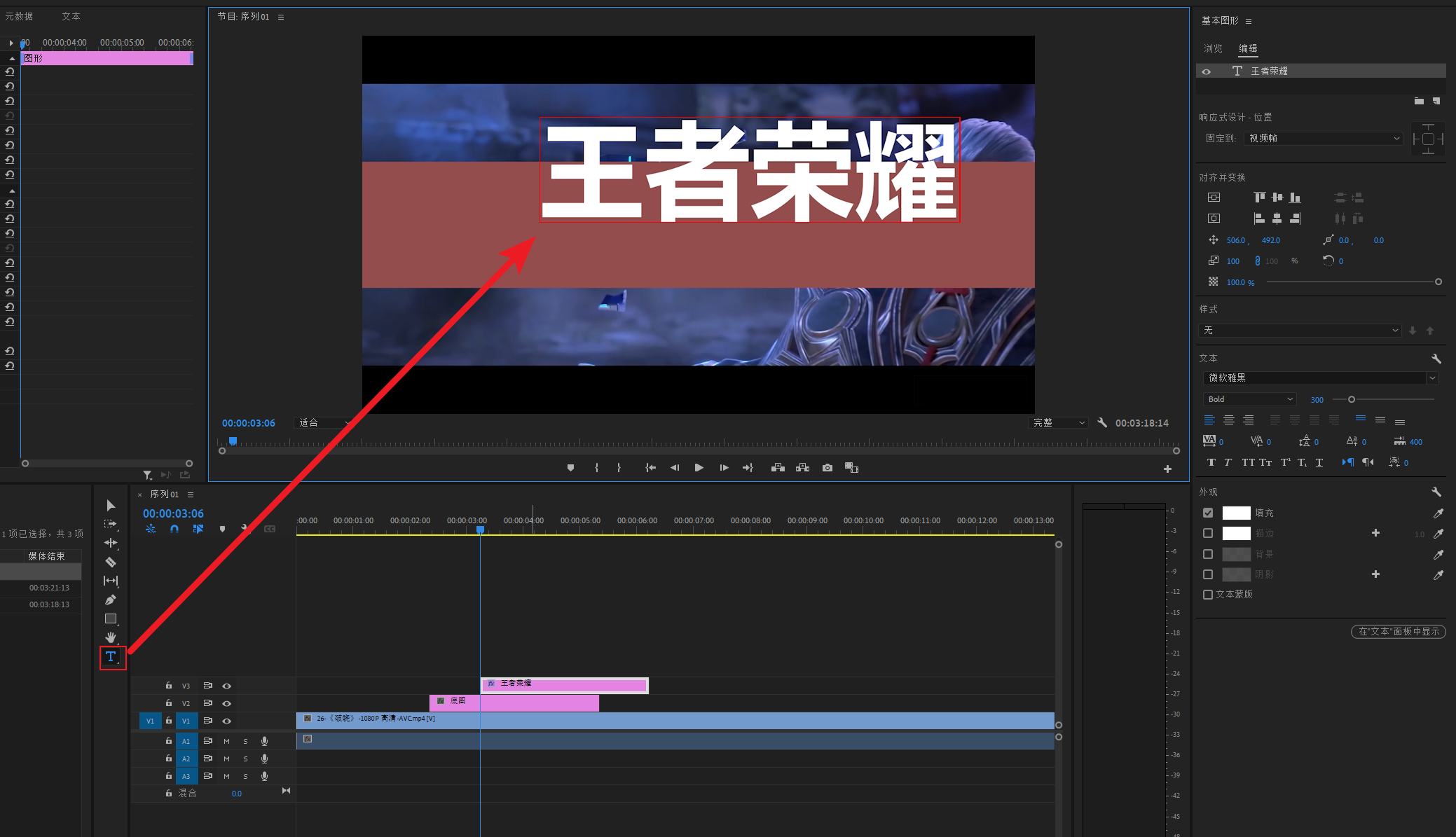Enable the stroke (描边) checkbox

tap(1208, 534)
